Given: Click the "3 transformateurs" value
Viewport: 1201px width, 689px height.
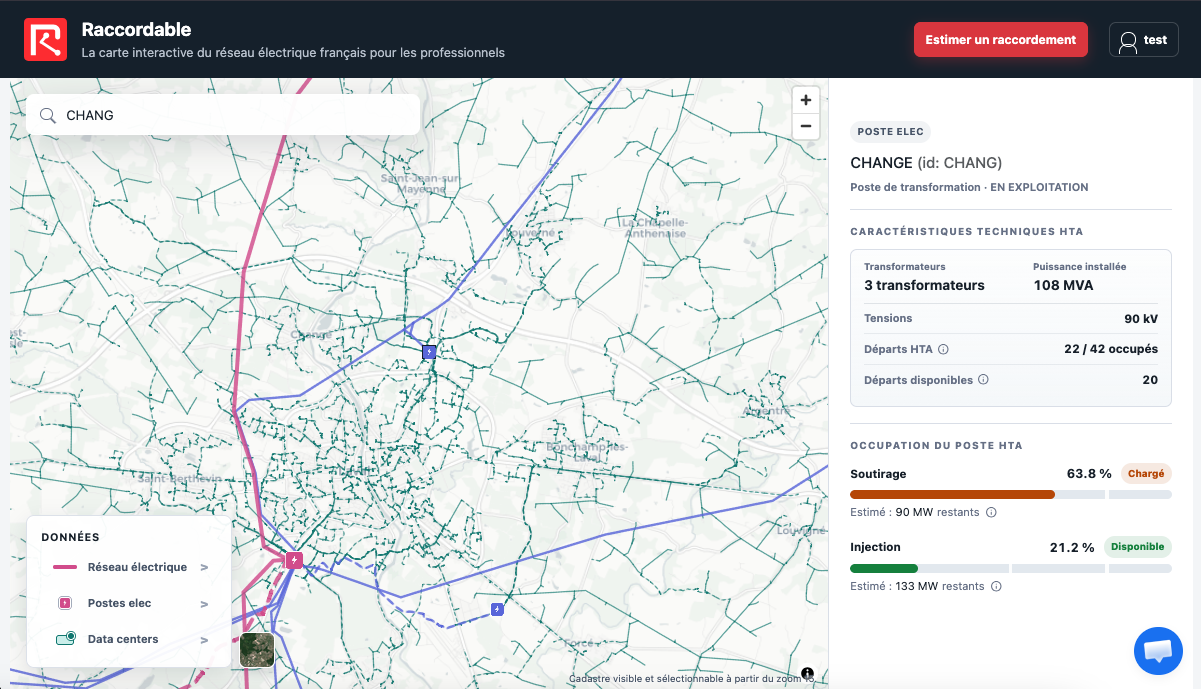Looking at the screenshot, I should tap(924, 285).
